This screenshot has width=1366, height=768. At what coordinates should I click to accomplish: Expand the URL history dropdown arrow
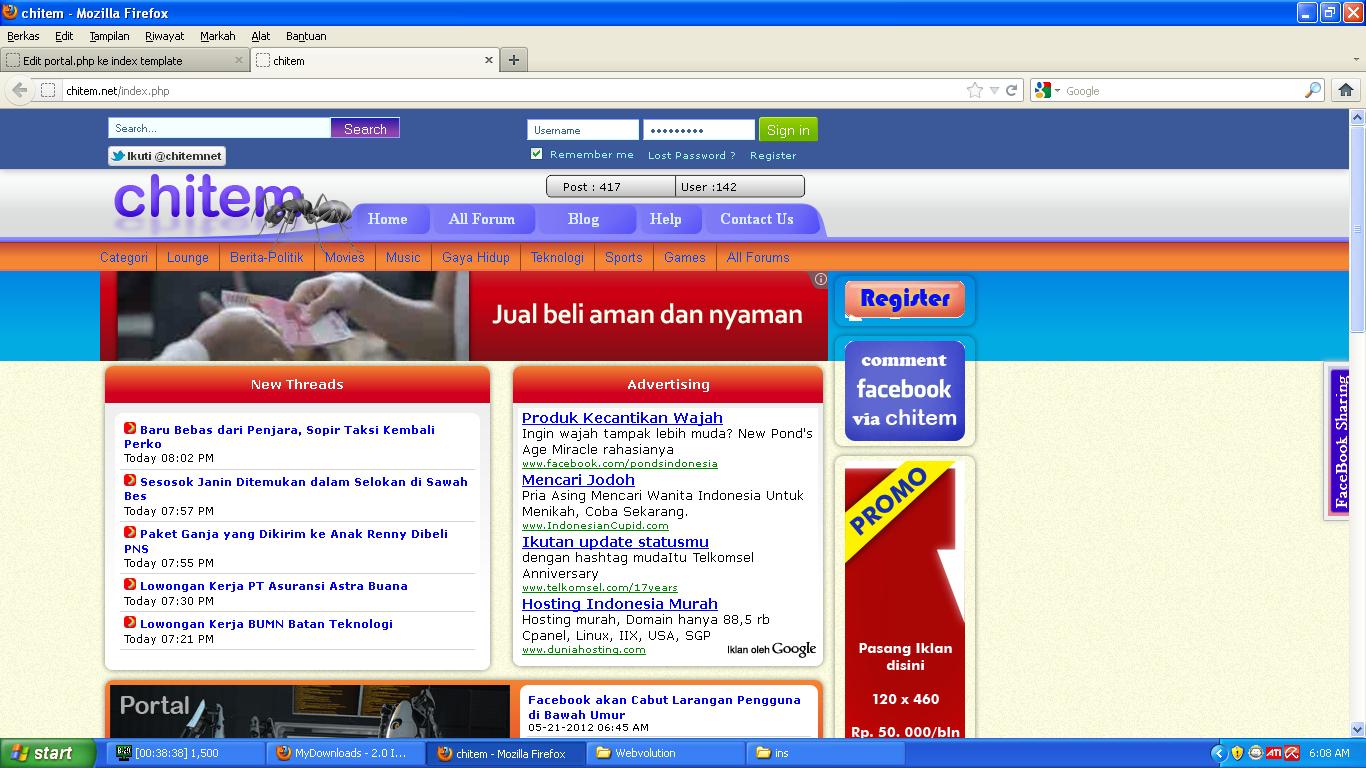pos(994,90)
